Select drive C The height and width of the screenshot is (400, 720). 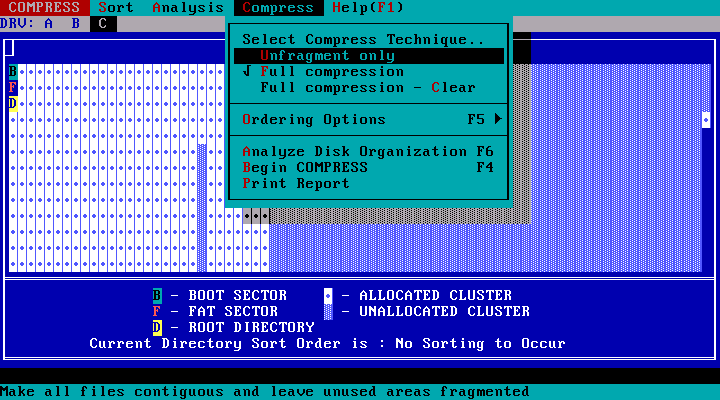103,24
